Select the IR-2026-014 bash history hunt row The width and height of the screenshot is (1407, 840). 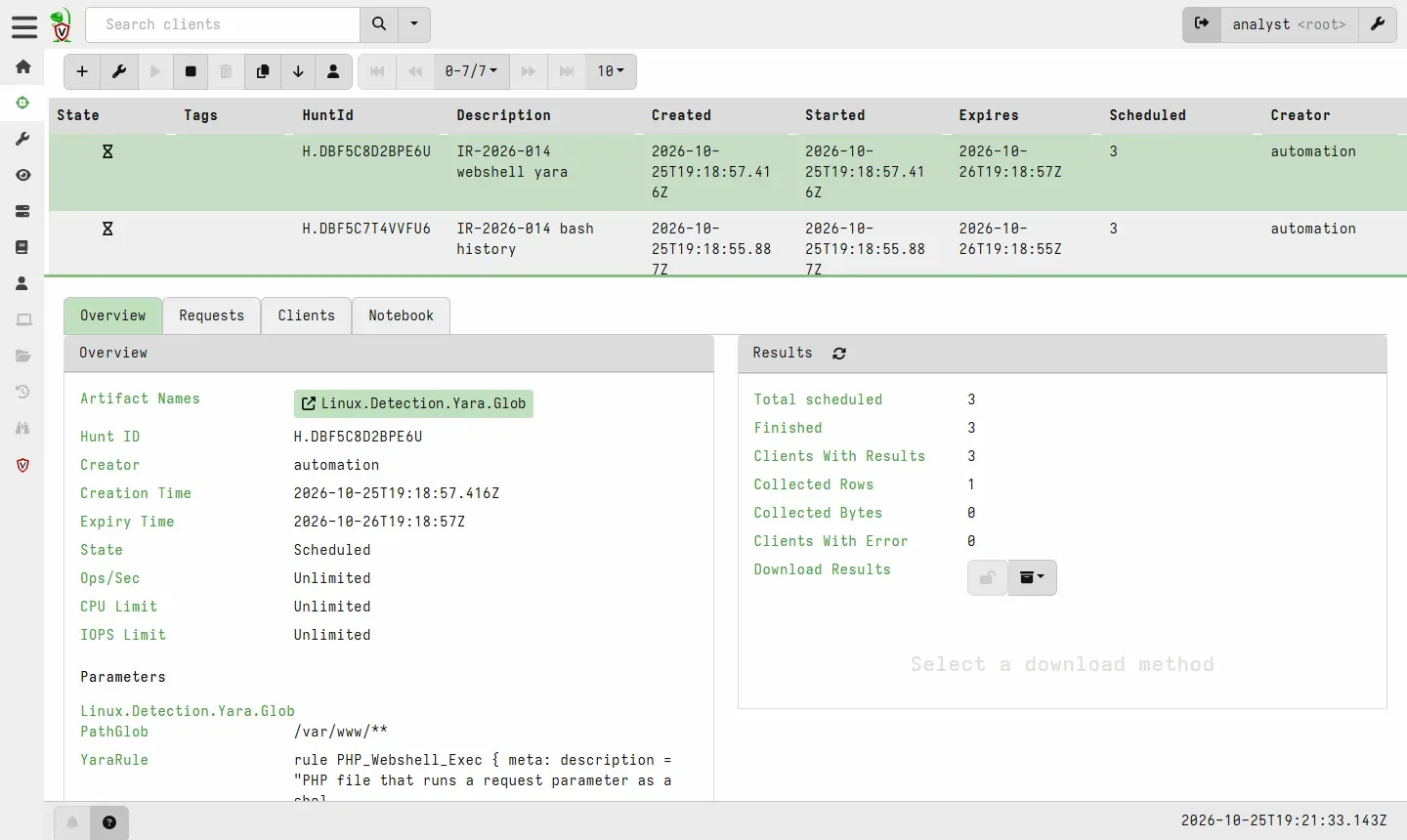[x=727, y=243]
